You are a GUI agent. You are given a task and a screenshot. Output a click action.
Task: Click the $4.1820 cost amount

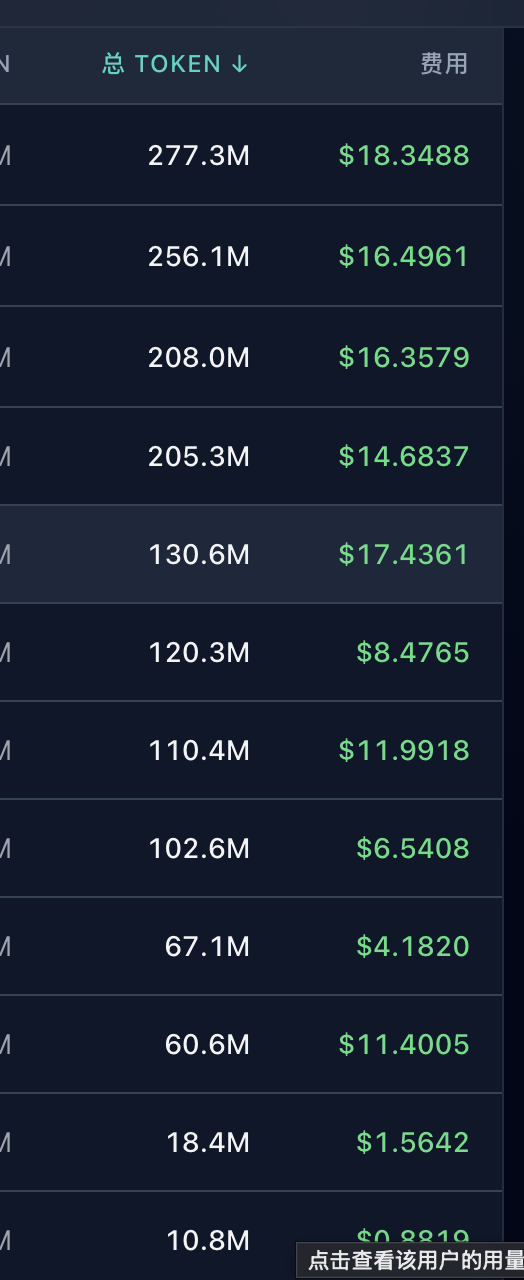tap(413, 946)
